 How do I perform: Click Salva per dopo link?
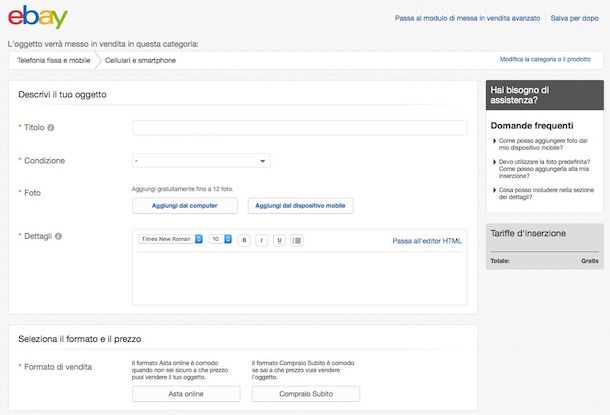pyautogui.click(x=575, y=18)
